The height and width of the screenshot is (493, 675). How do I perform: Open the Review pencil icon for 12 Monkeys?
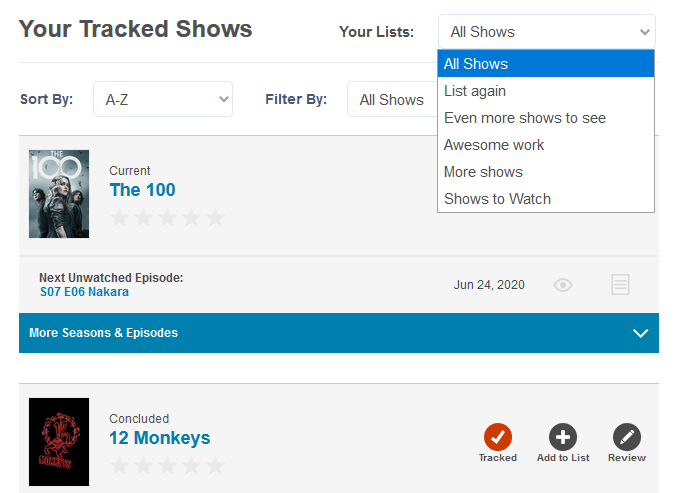pos(627,437)
